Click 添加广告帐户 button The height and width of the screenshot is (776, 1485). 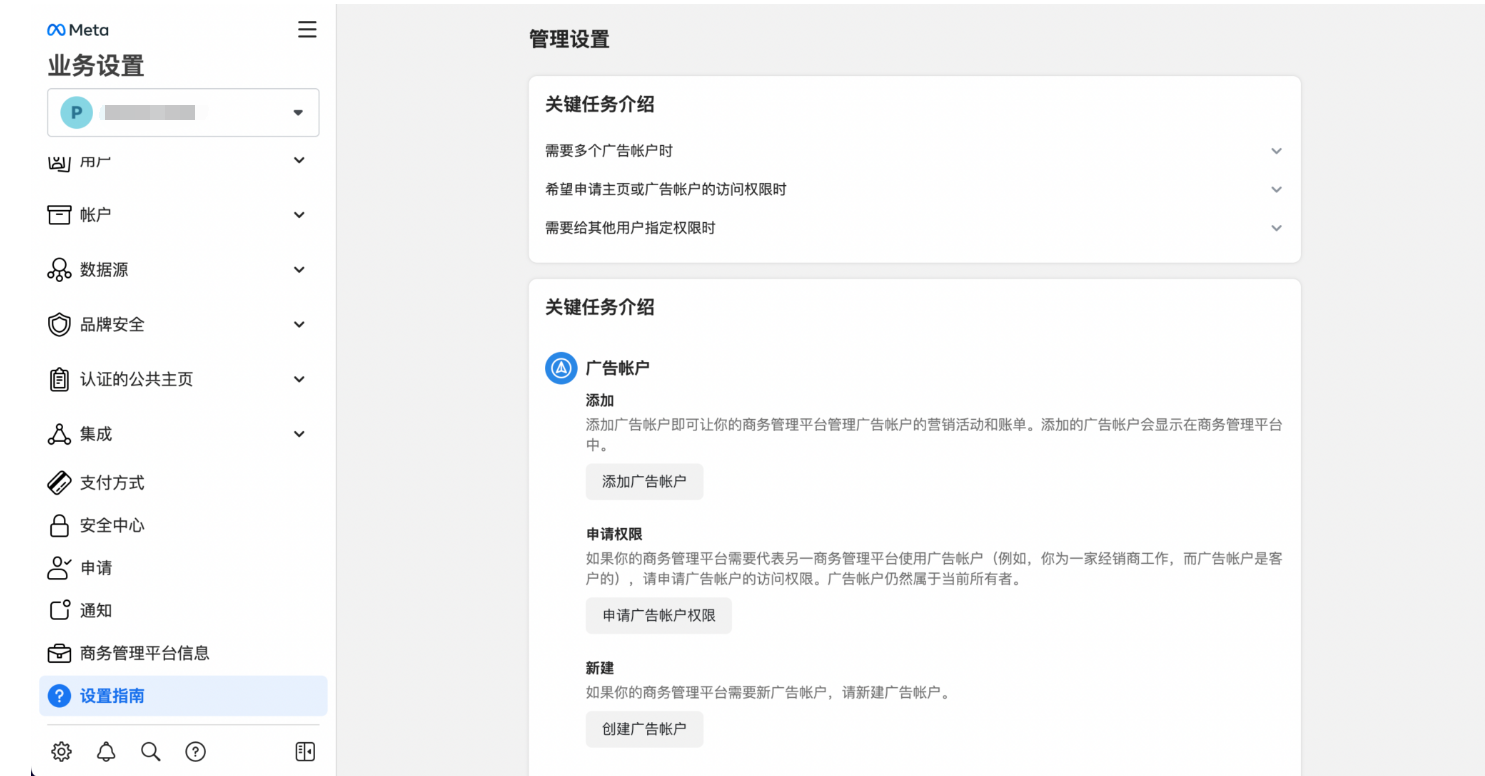point(644,482)
